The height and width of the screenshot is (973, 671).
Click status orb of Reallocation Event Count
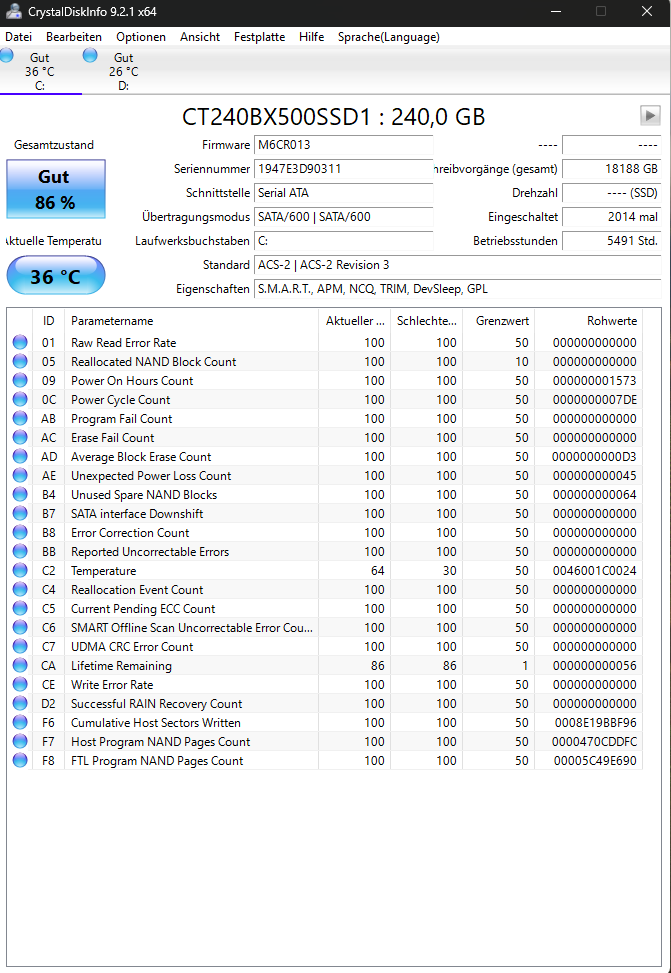click(x=20, y=590)
